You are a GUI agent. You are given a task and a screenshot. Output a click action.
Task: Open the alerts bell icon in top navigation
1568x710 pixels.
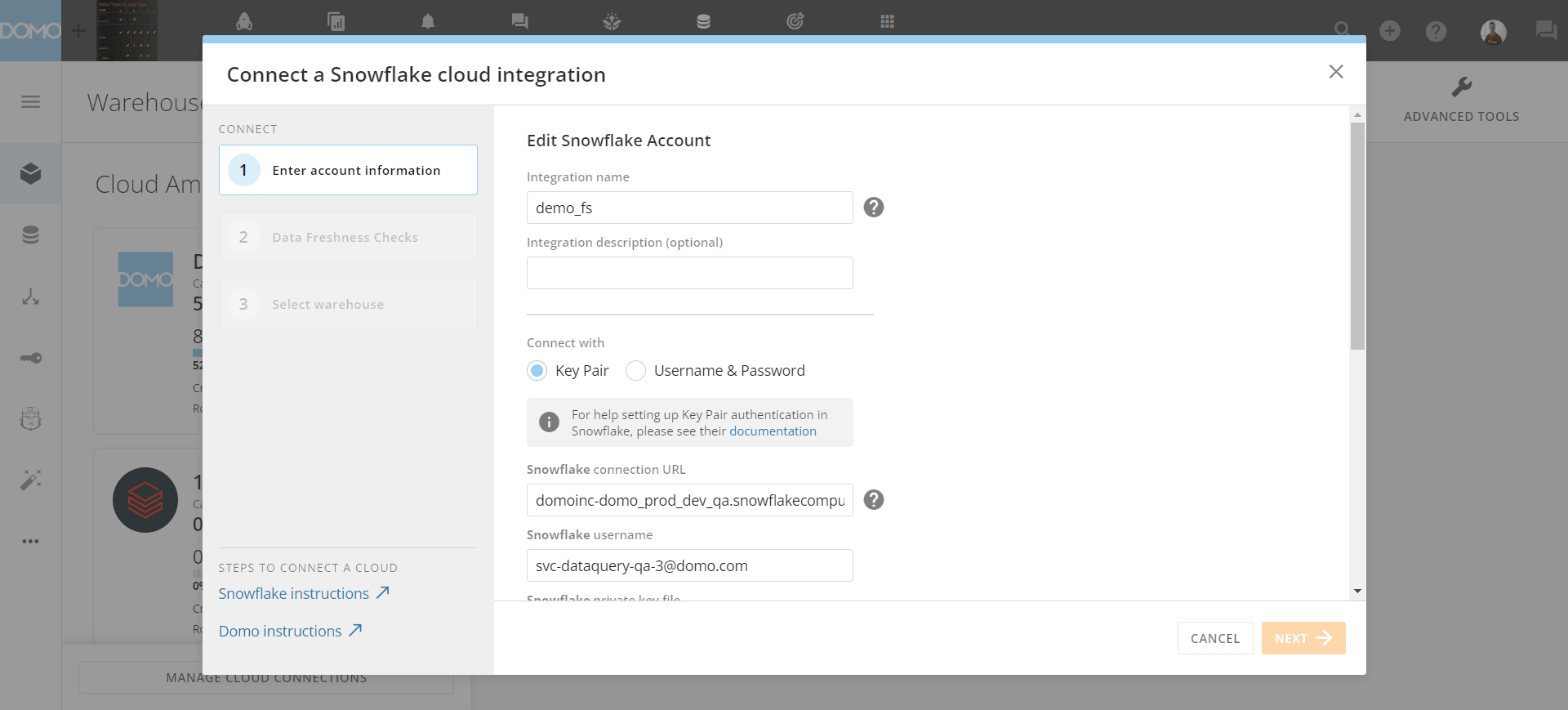click(x=428, y=21)
